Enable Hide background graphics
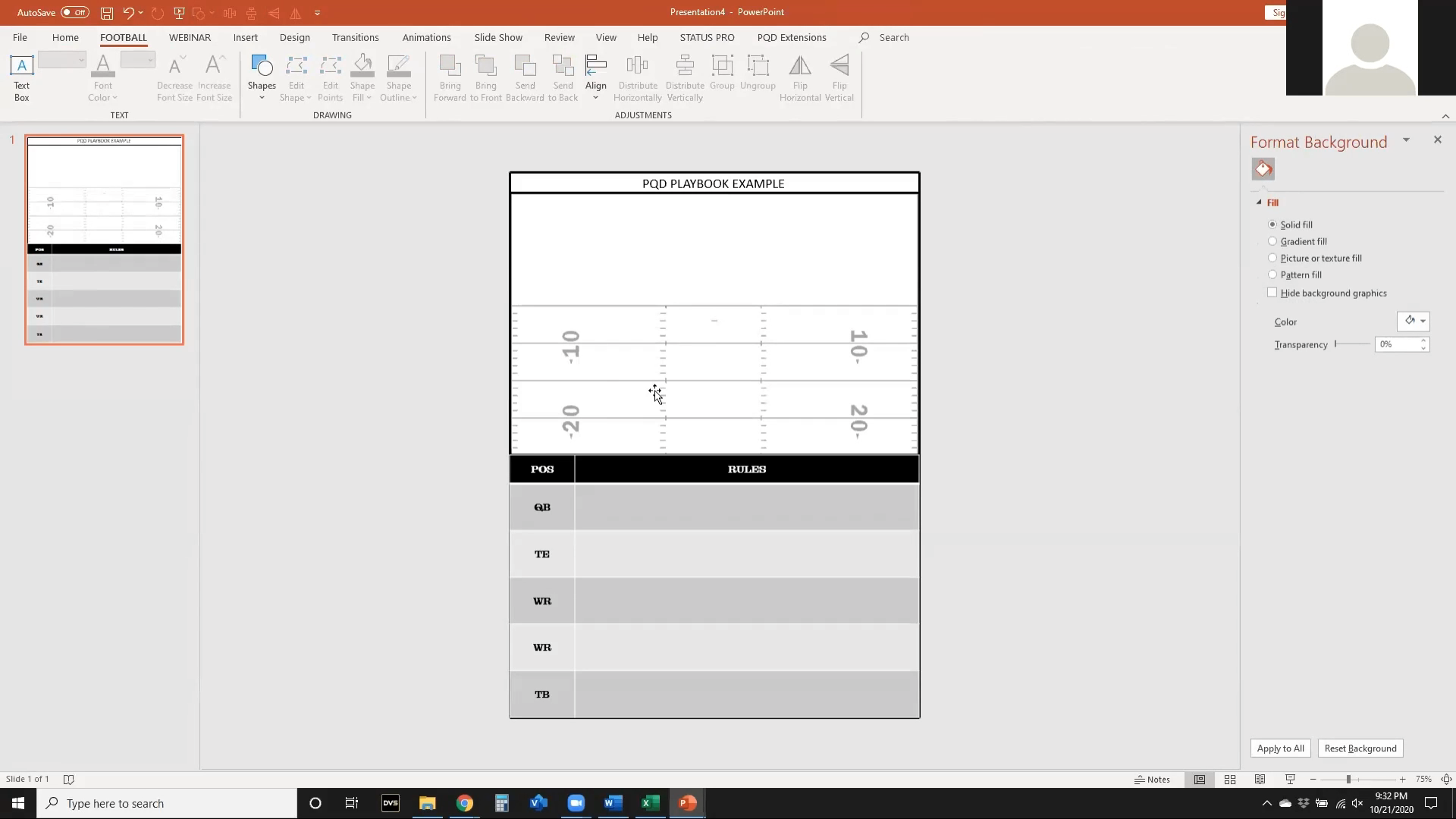Viewport: 1456px width, 819px height. click(1272, 292)
